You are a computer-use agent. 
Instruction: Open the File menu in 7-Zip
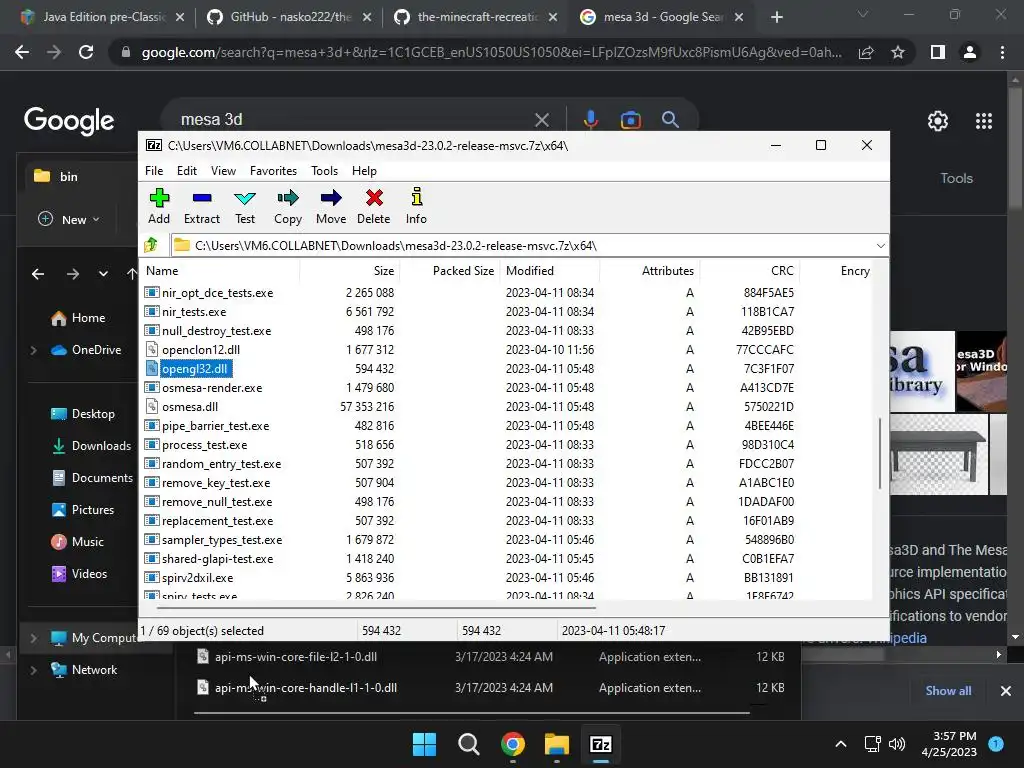click(154, 170)
